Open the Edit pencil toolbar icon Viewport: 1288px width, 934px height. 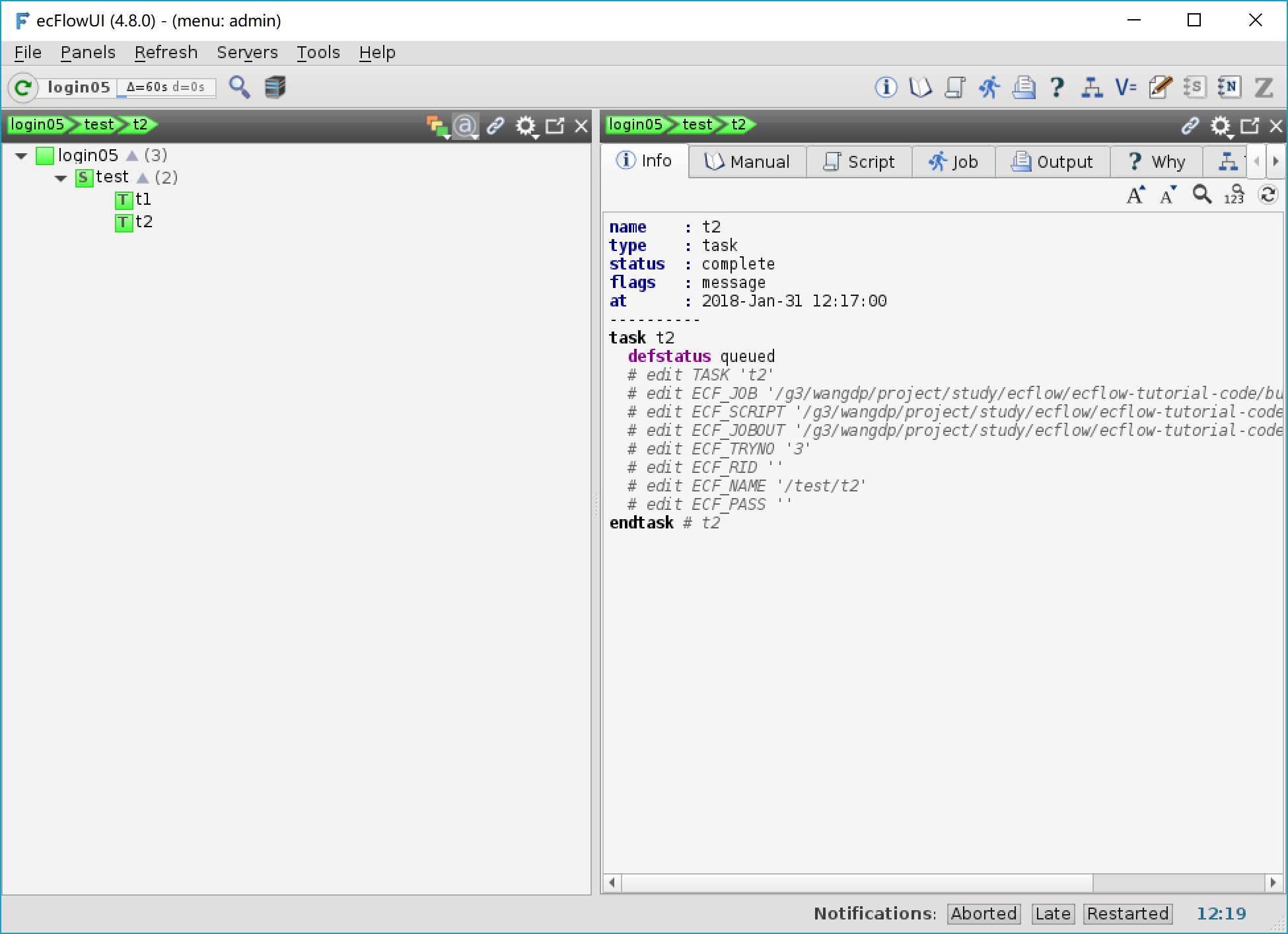1160,87
